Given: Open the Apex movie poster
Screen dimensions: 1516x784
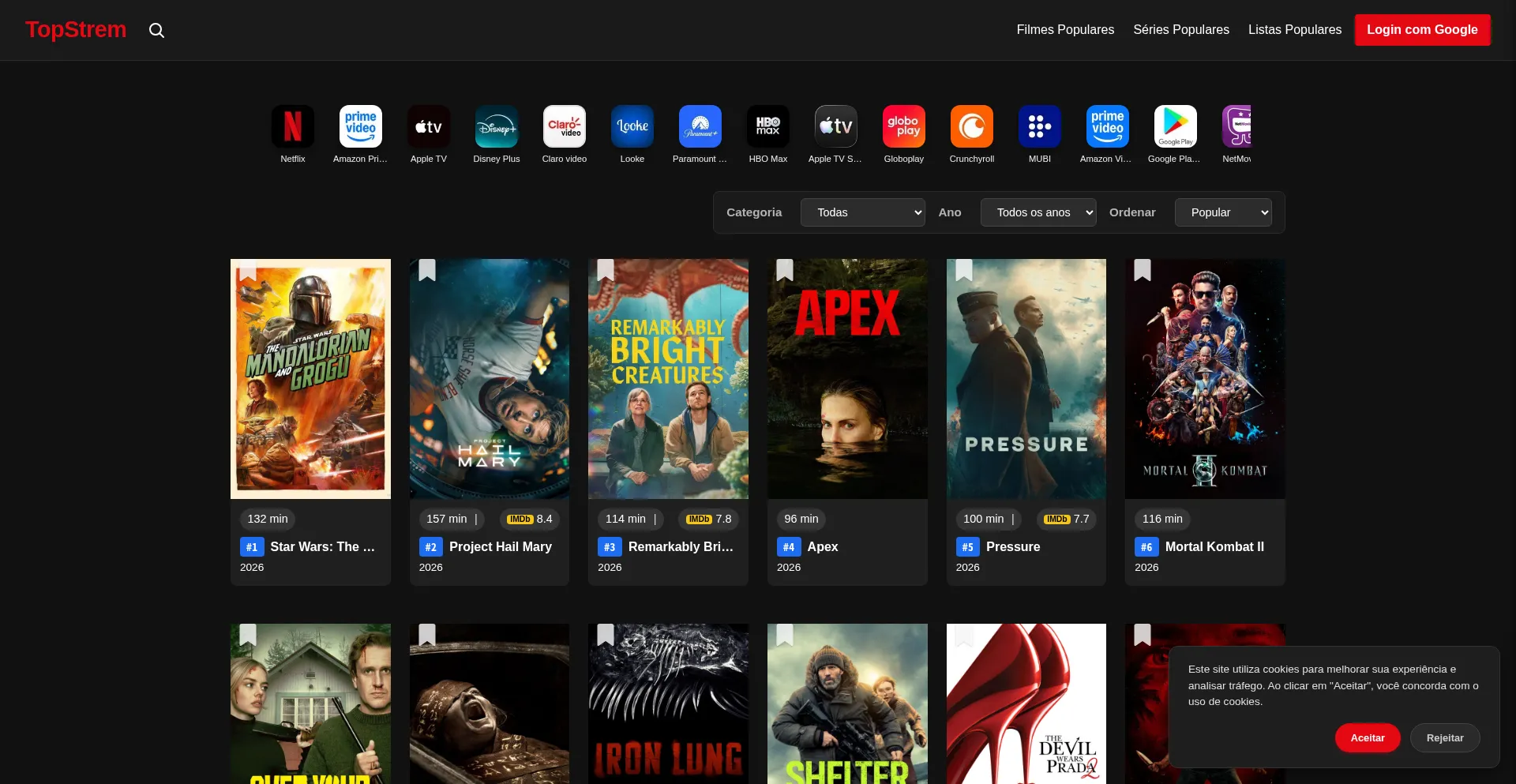Looking at the screenshot, I should (x=847, y=379).
